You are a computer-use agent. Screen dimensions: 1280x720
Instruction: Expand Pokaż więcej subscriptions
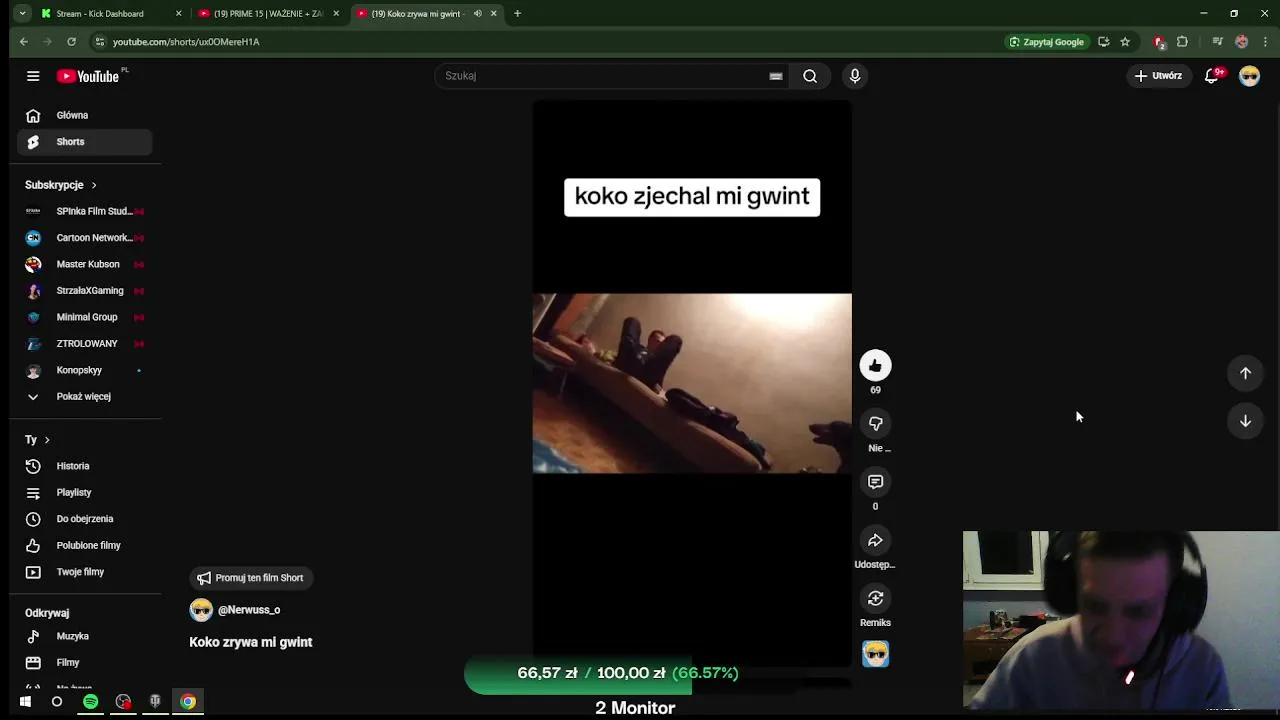tap(84, 397)
